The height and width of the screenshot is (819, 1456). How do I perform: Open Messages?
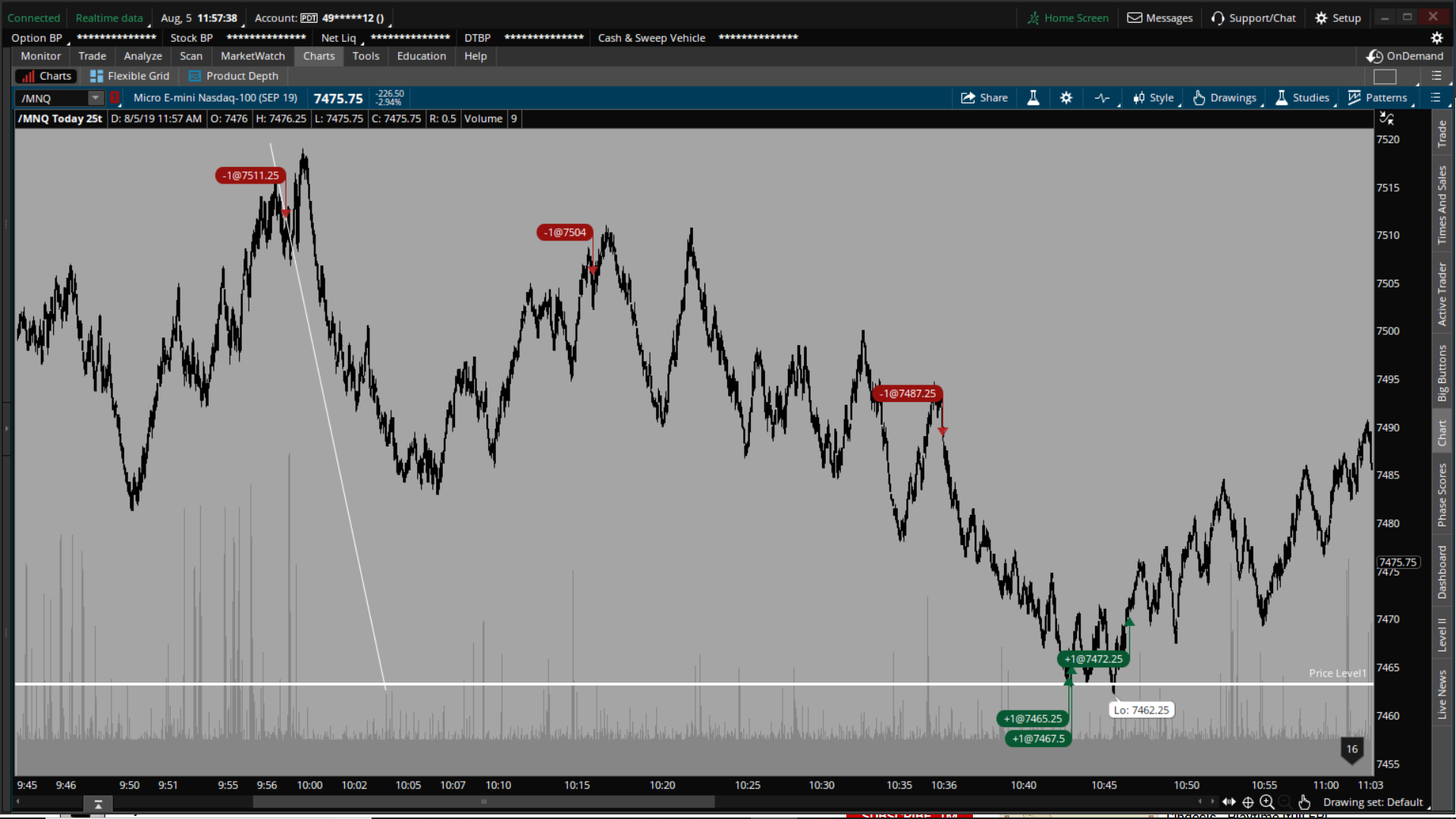click(1159, 18)
